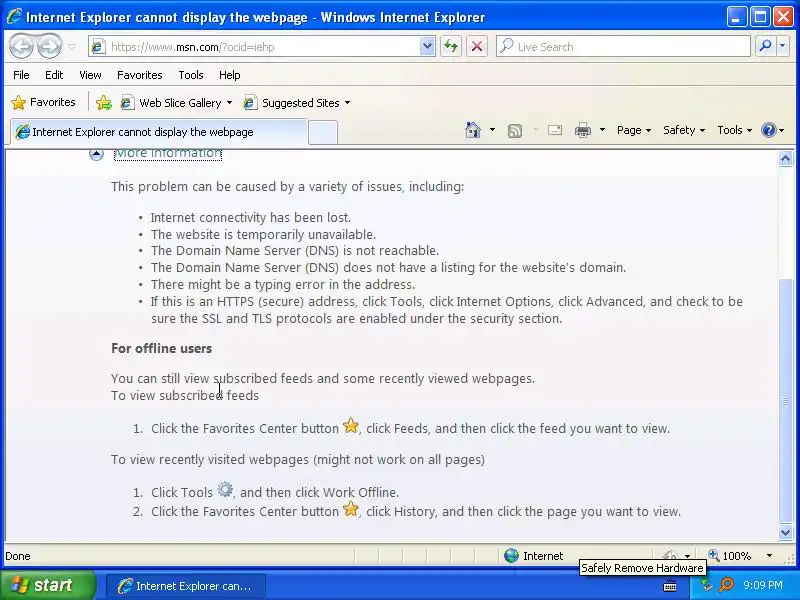Open the Safety command bar menu
This screenshot has width=800, height=600.
point(684,130)
